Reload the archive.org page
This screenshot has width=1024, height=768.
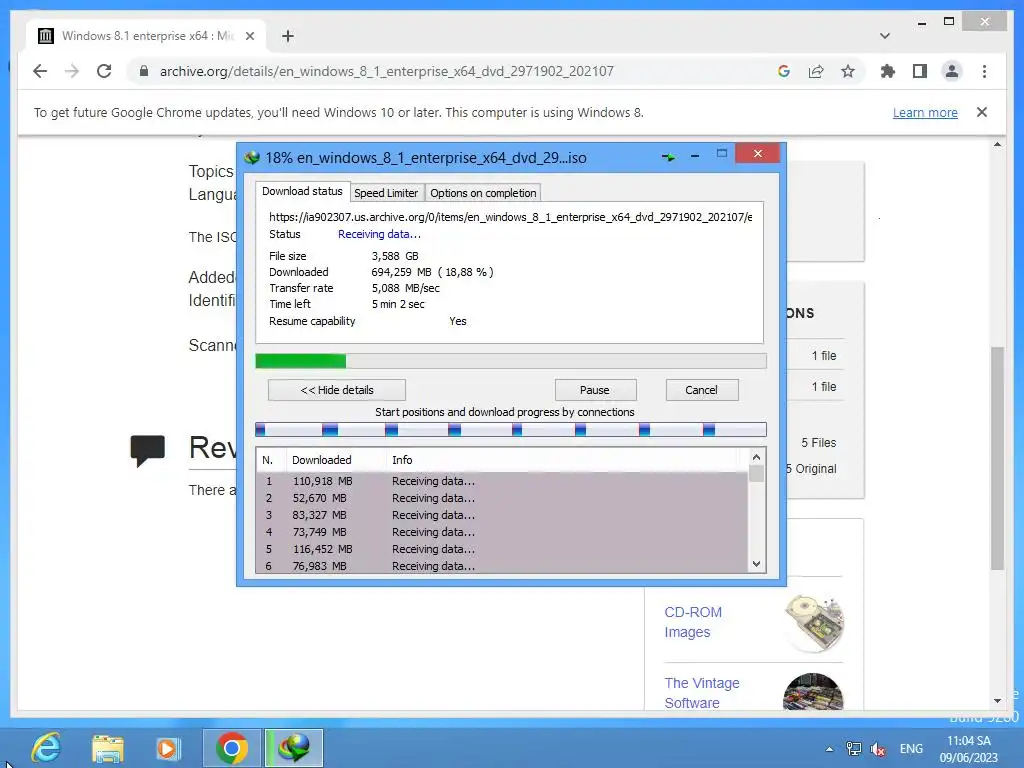(104, 71)
